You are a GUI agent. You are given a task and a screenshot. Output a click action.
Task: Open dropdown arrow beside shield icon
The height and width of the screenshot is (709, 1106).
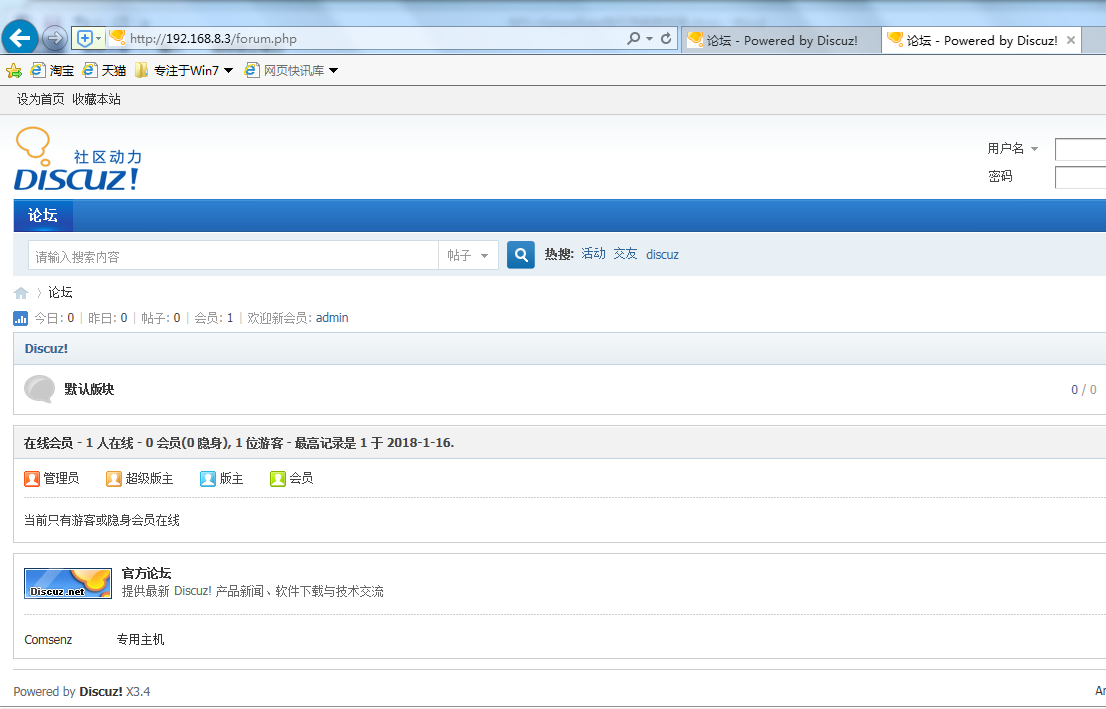click(x=99, y=38)
